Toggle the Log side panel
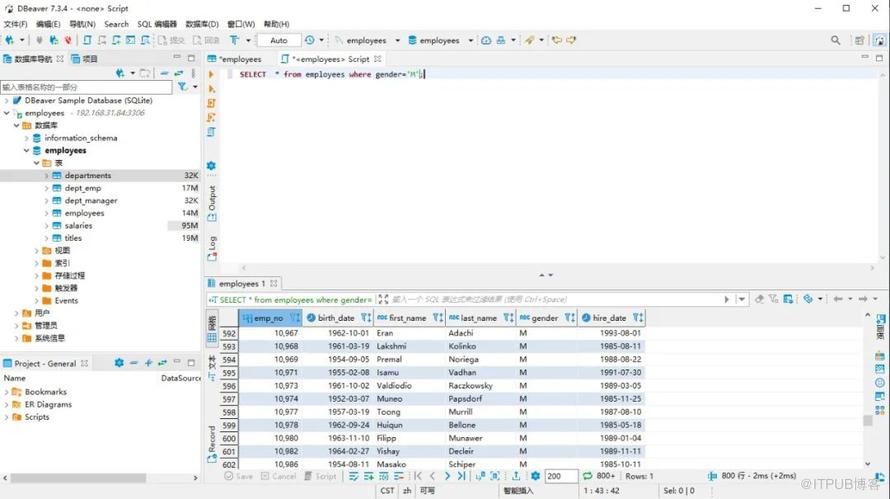 click(212, 249)
